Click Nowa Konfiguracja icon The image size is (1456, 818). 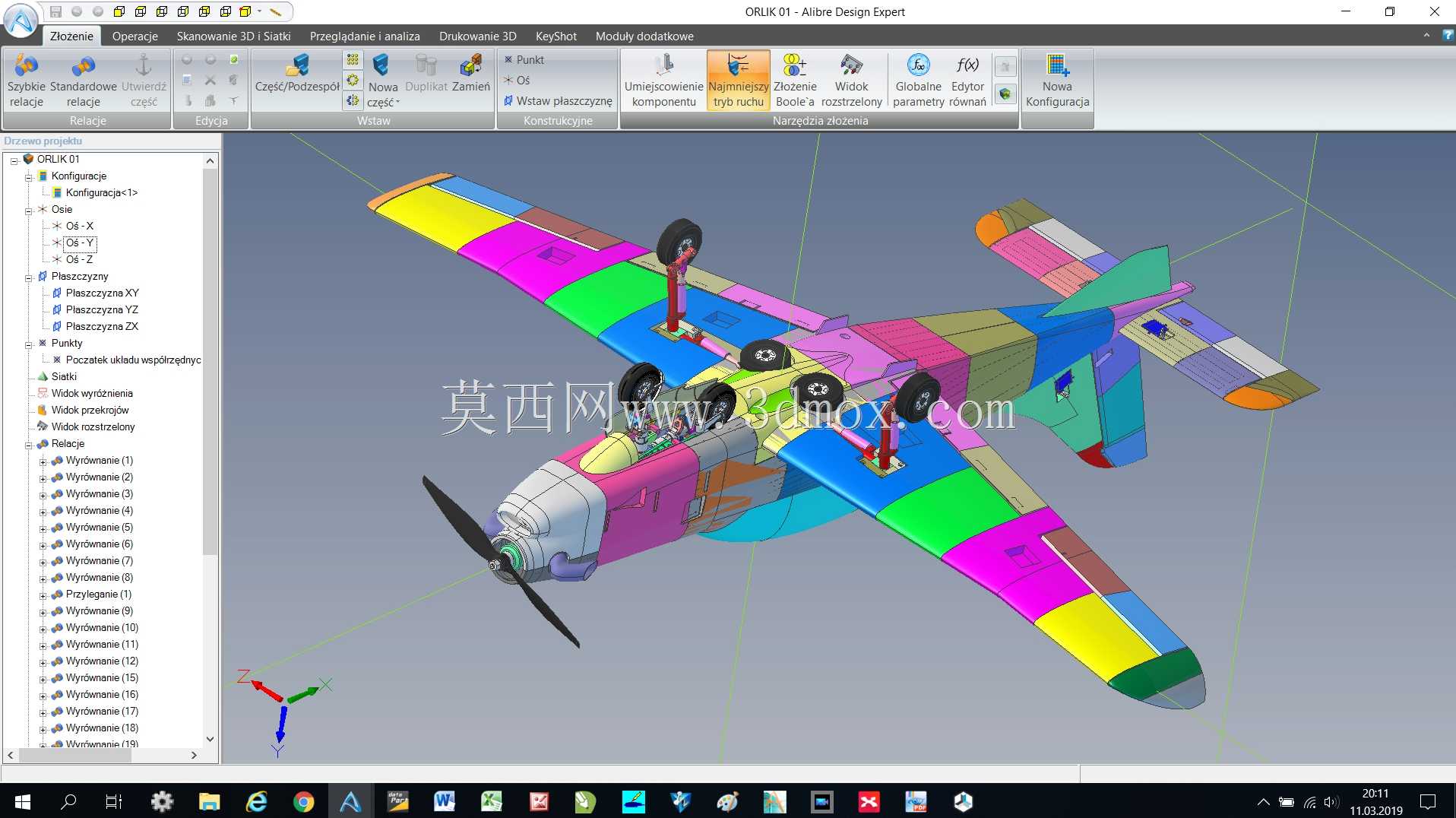pos(1057,81)
